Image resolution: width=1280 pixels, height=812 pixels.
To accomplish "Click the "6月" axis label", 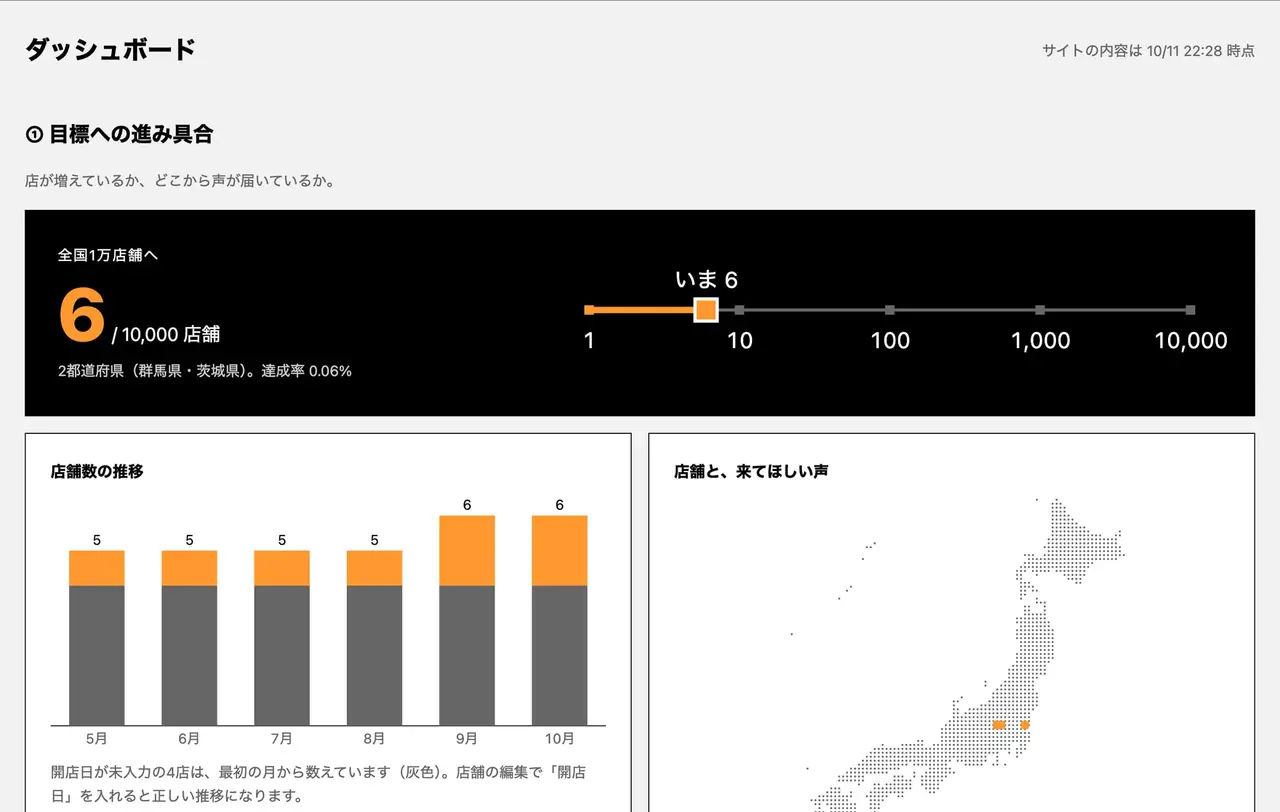I will click(x=189, y=739).
